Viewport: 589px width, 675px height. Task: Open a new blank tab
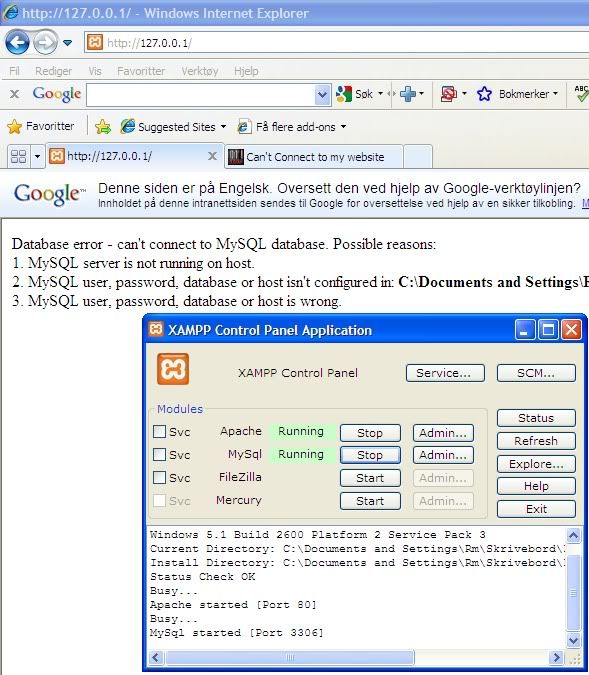[x=418, y=157]
